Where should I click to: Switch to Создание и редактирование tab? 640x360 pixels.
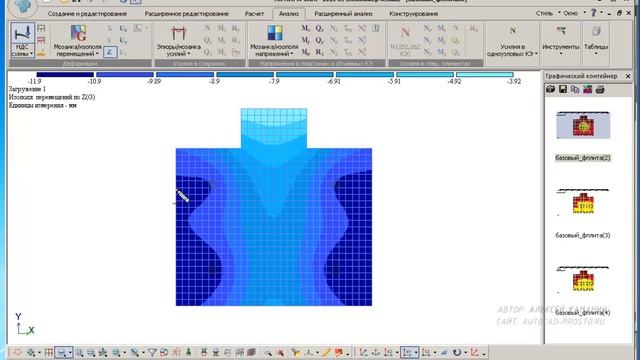coord(87,13)
